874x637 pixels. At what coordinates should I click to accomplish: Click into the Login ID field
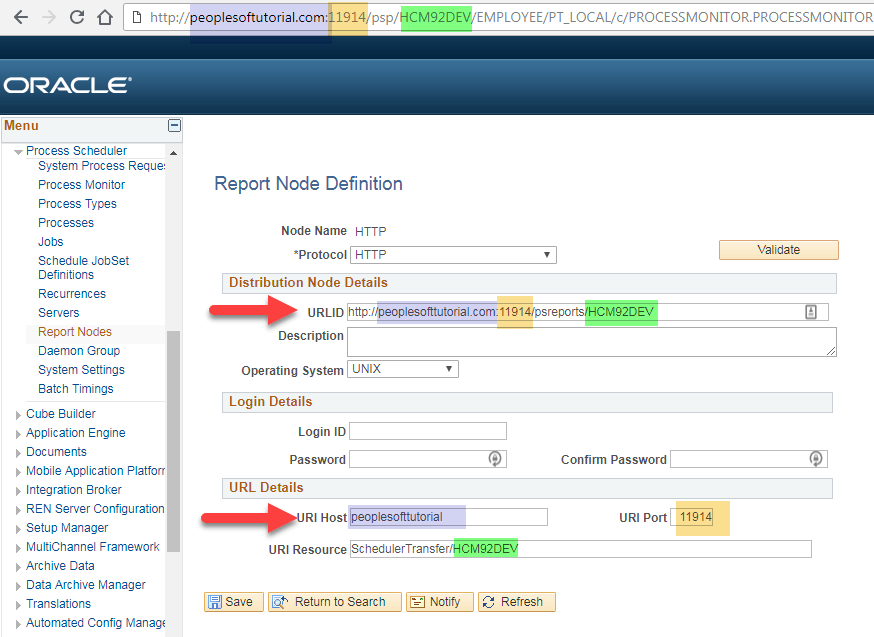tap(428, 431)
